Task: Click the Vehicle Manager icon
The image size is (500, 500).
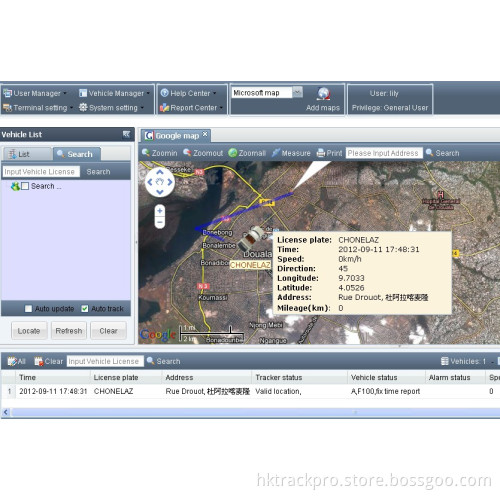Action: pos(83,93)
